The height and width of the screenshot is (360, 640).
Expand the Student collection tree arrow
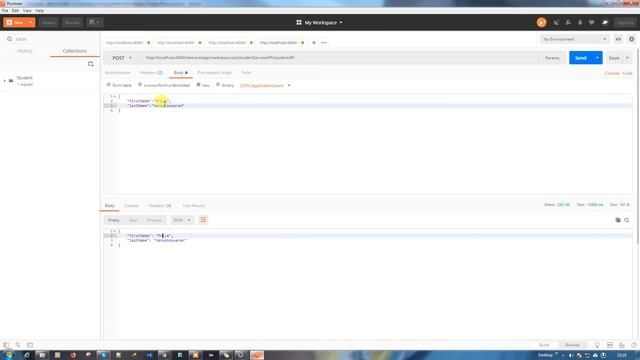[4, 81]
